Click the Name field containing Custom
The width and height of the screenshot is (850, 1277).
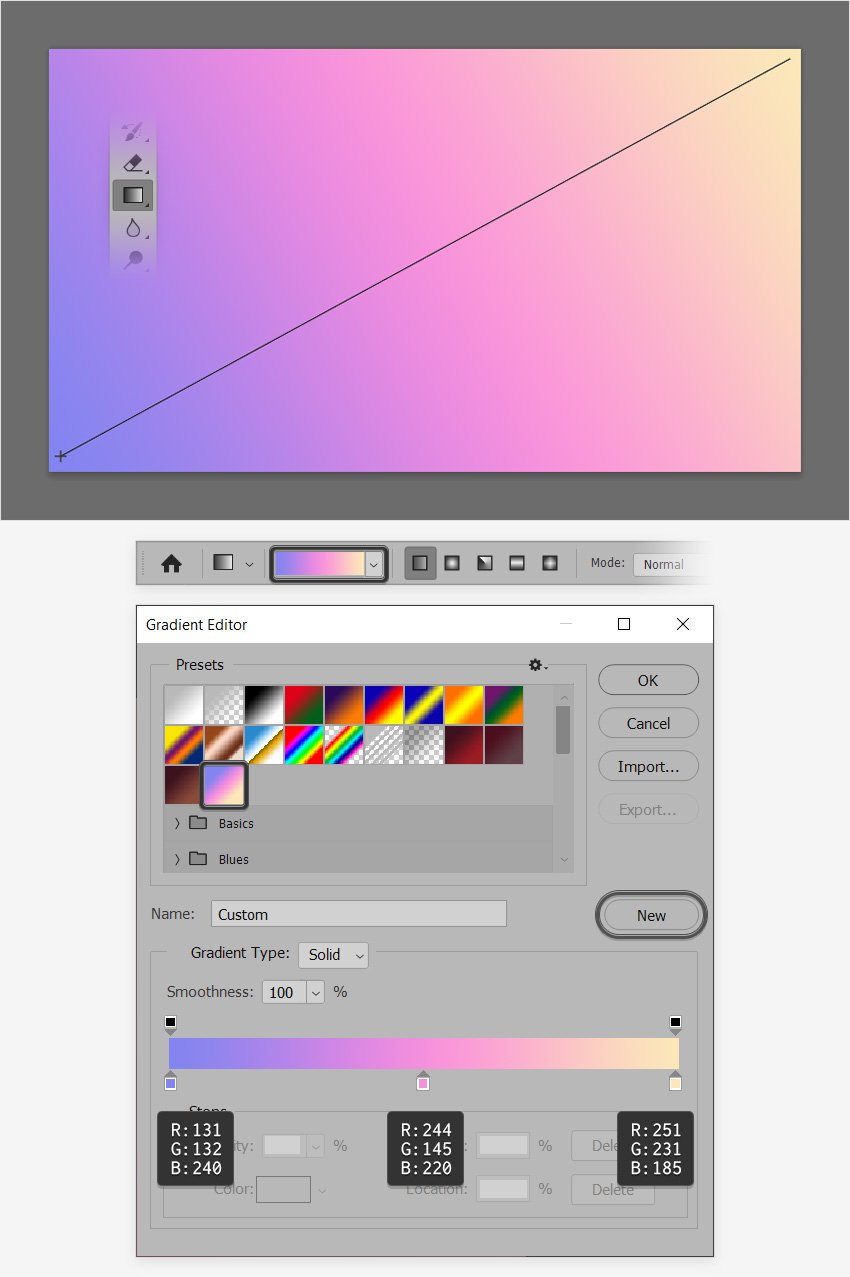pyautogui.click(x=359, y=914)
